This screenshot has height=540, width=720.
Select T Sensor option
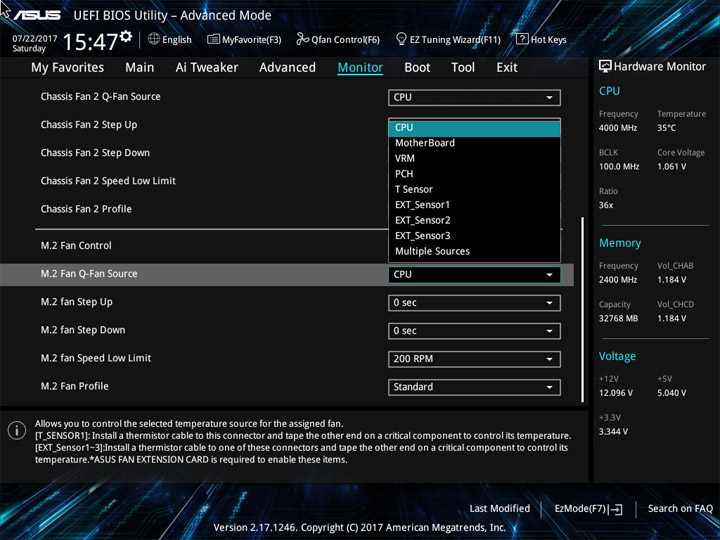[474, 189]
